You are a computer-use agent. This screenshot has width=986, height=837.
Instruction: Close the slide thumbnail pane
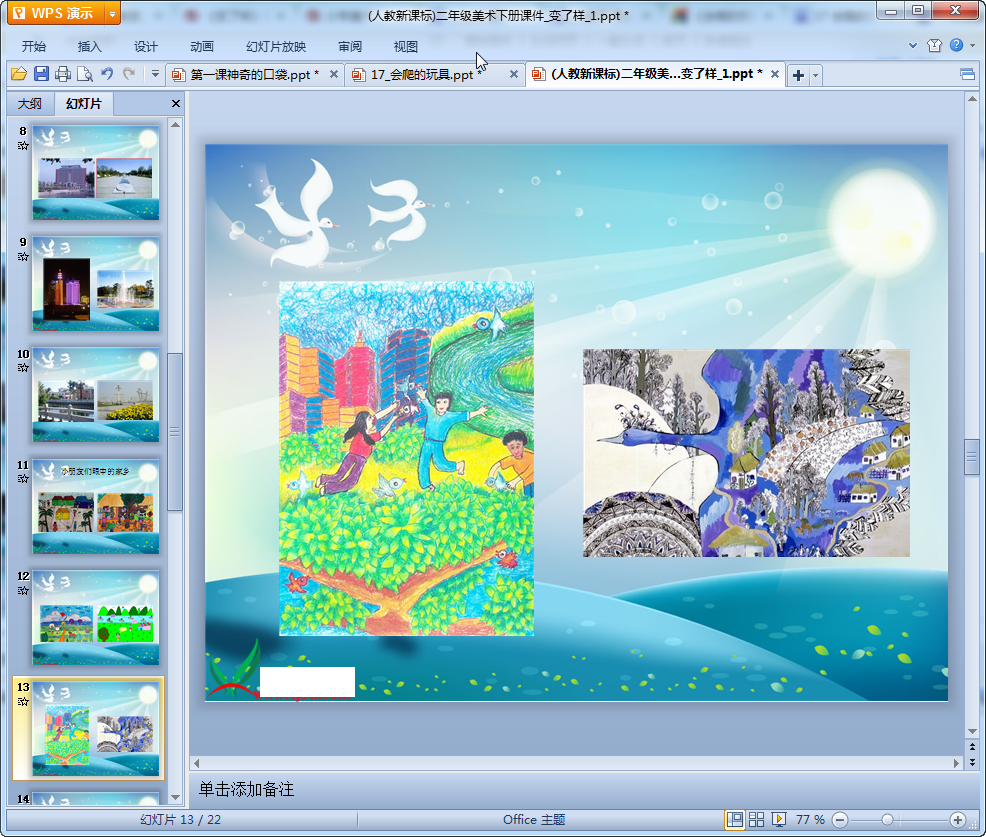click(x=175, y=104)
